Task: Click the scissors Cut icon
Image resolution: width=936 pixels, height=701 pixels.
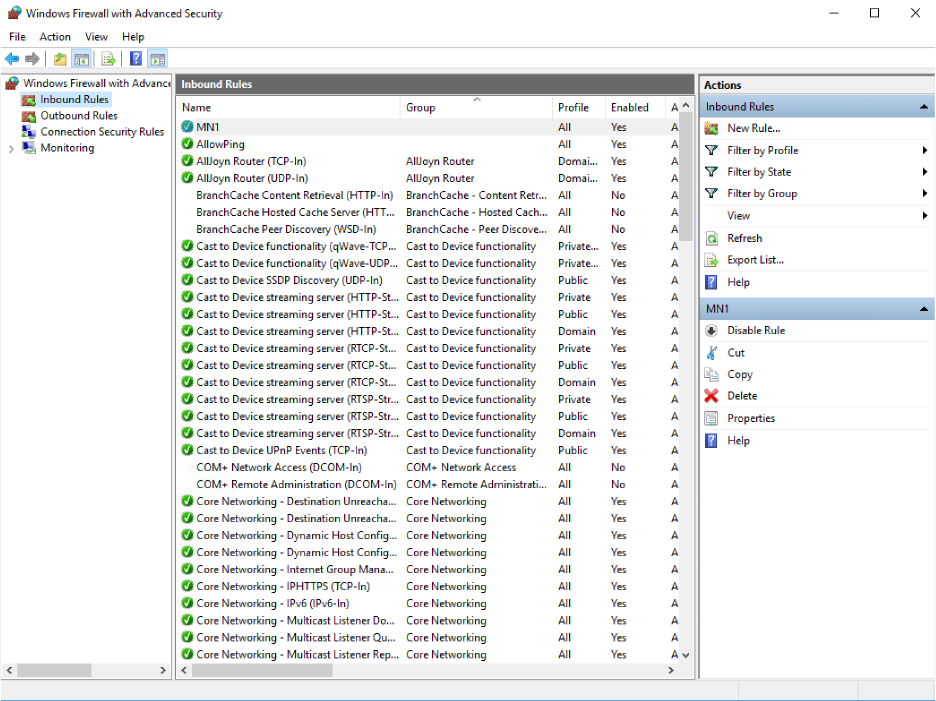Action: click(x=712, y=353)
